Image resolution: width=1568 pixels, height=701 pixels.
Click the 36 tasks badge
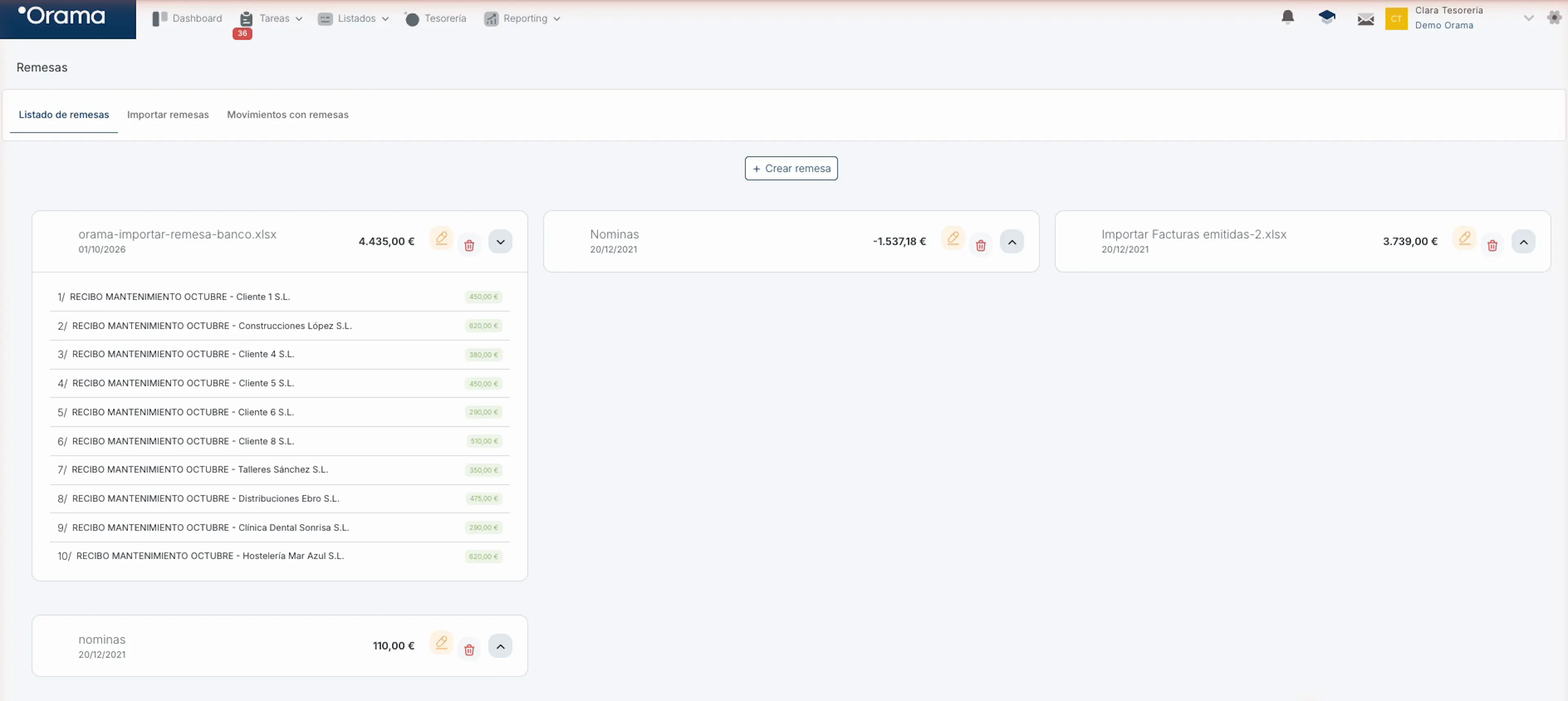click(x=242, y=33)
